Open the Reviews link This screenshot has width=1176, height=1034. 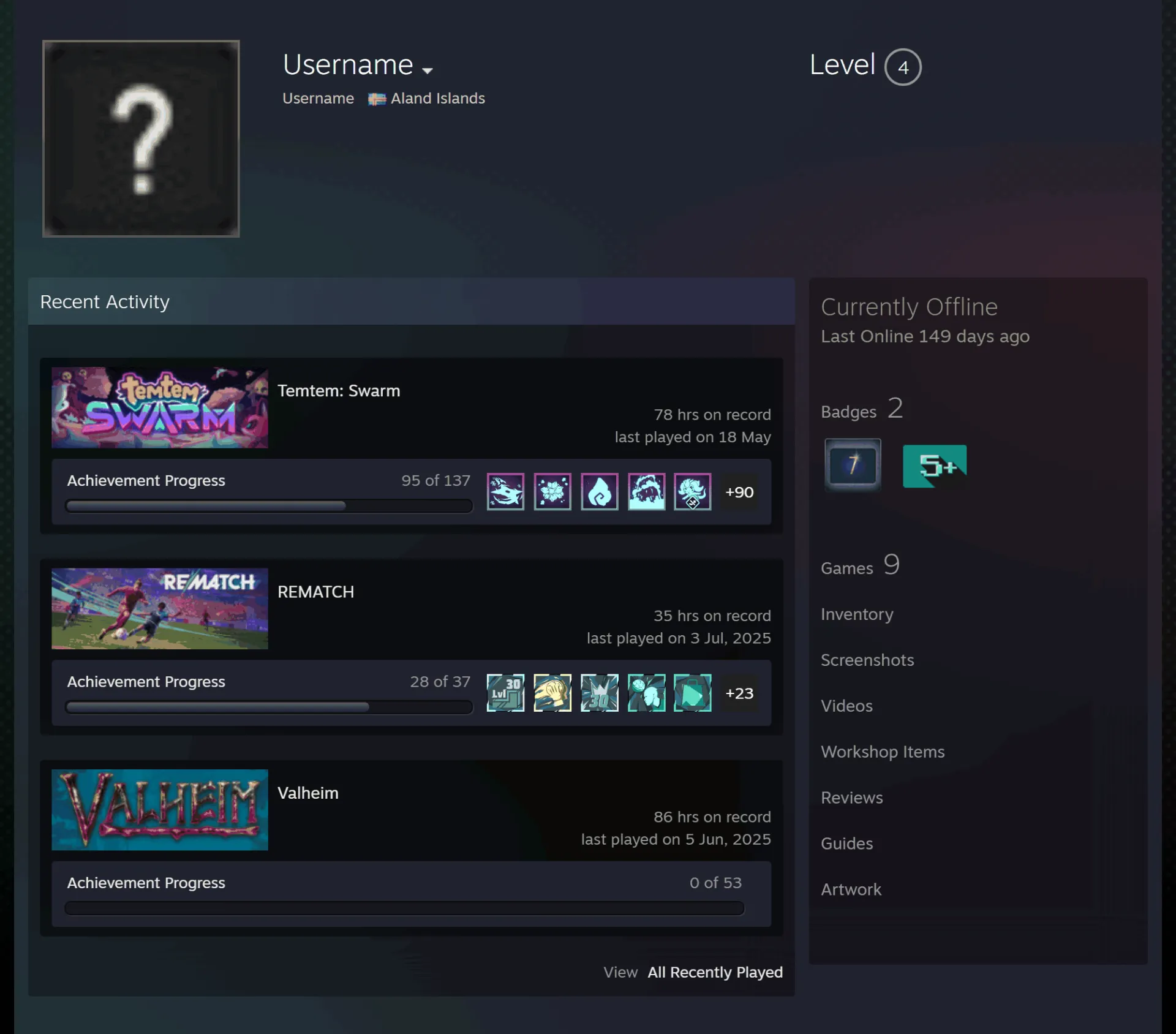pos(852,798)
